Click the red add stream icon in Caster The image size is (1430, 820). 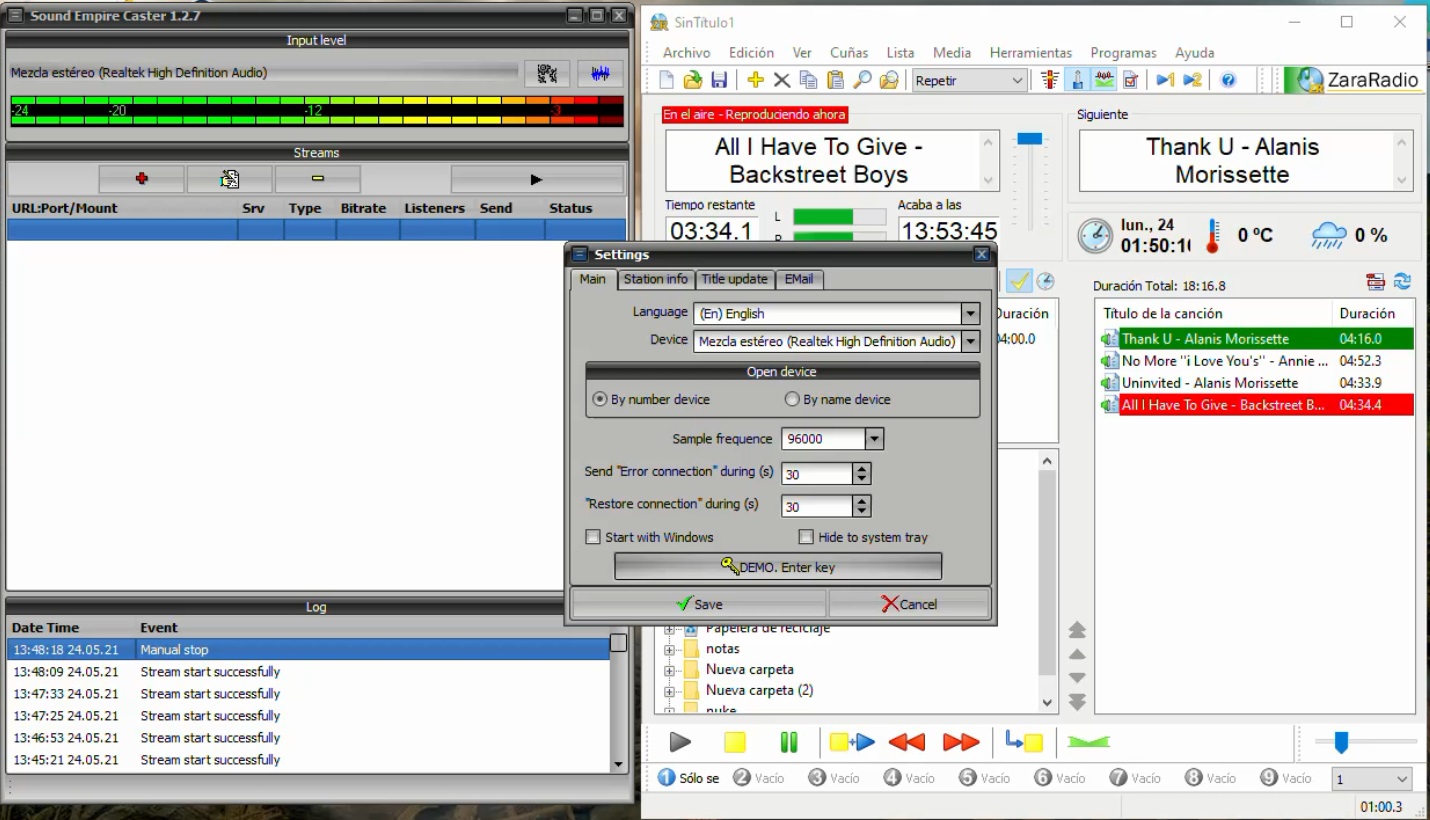(141, 179)
